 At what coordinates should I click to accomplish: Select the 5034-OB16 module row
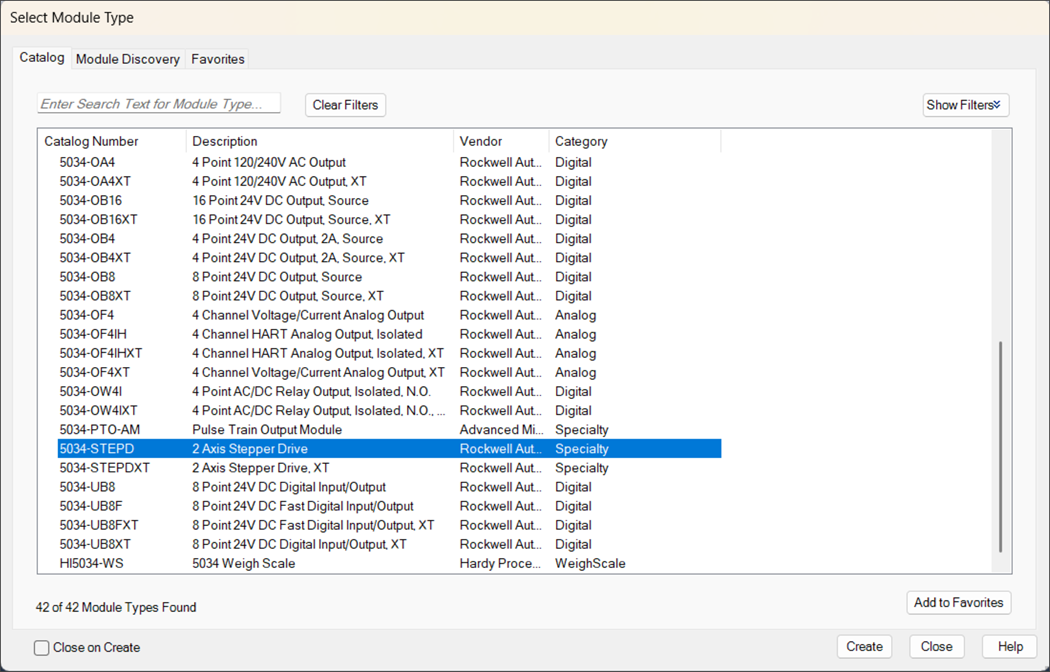point(389,200)
